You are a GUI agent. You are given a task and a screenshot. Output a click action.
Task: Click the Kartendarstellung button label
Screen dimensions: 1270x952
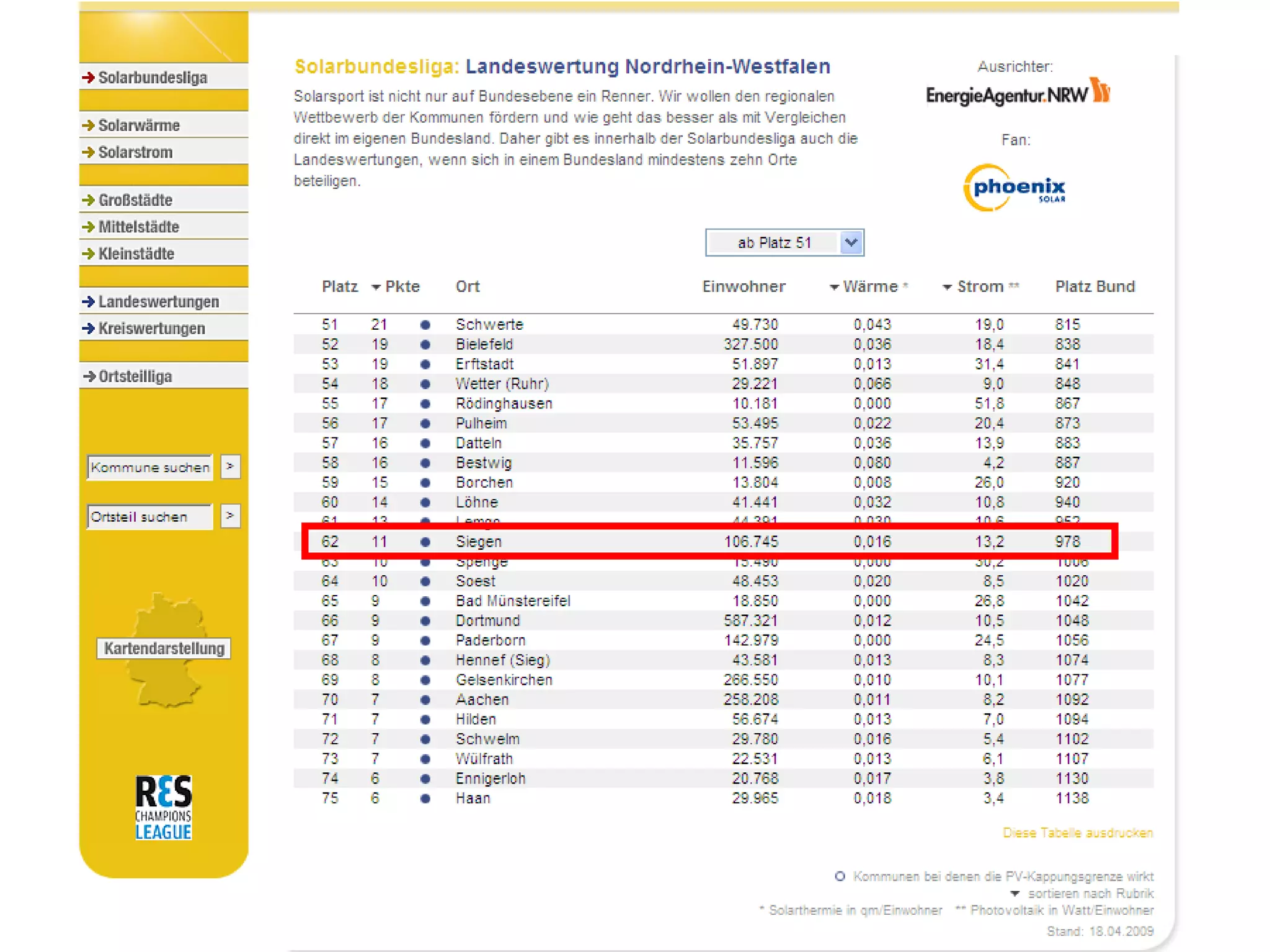(x=164, y=648)
